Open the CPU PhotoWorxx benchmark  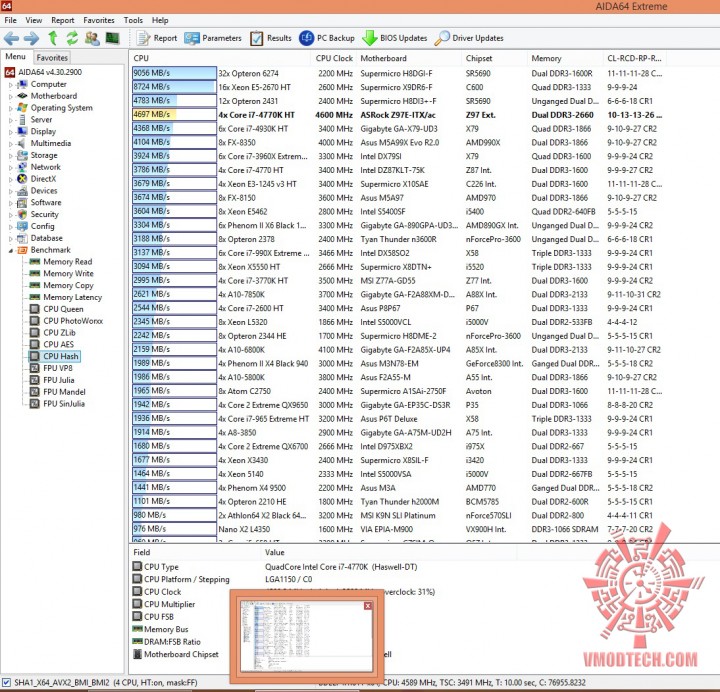[67, 321]
